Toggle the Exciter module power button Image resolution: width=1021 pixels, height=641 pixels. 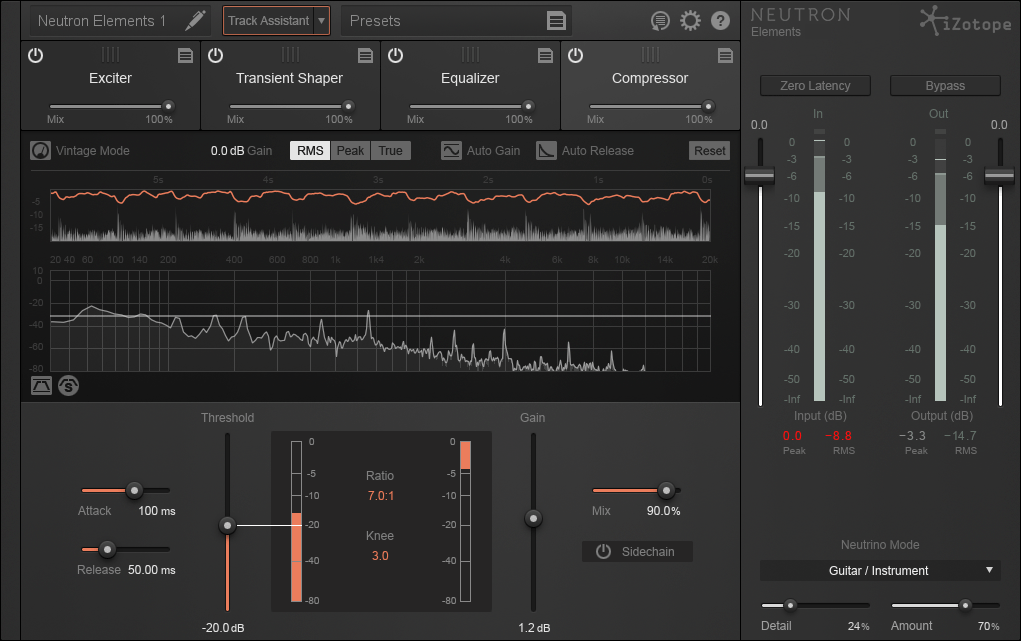[36, 56]
